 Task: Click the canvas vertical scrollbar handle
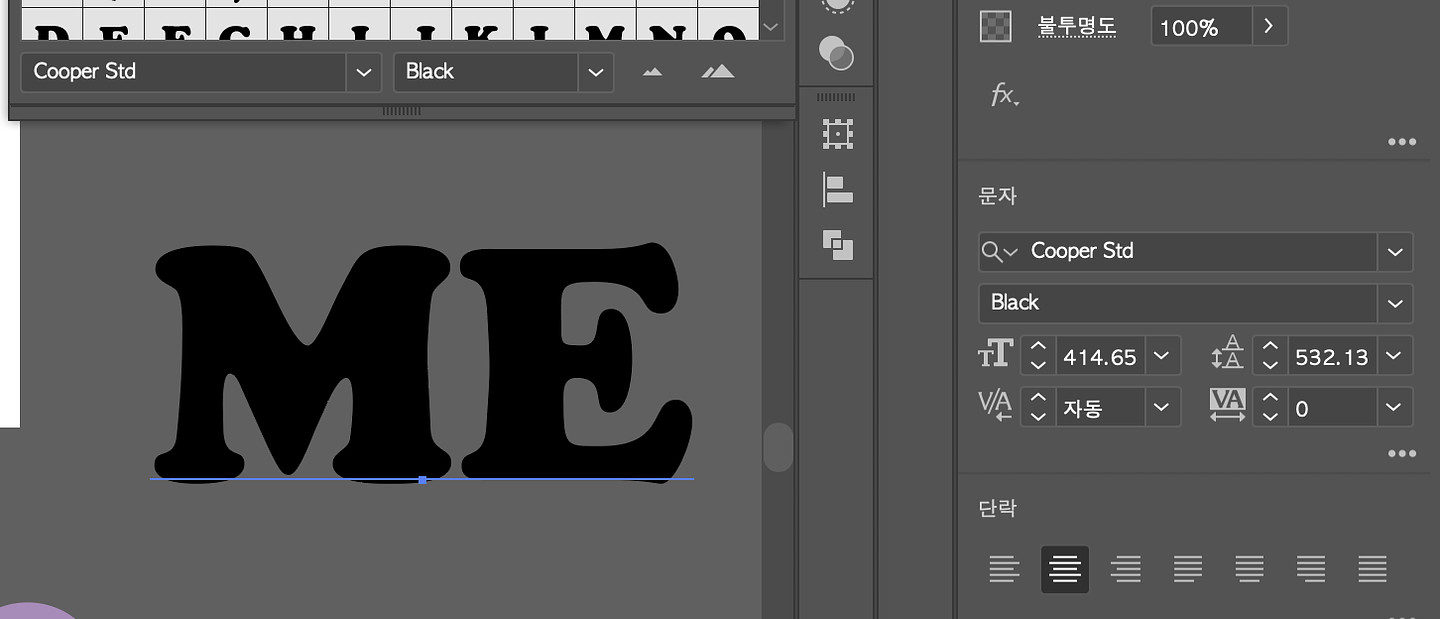tap(778, 447)
